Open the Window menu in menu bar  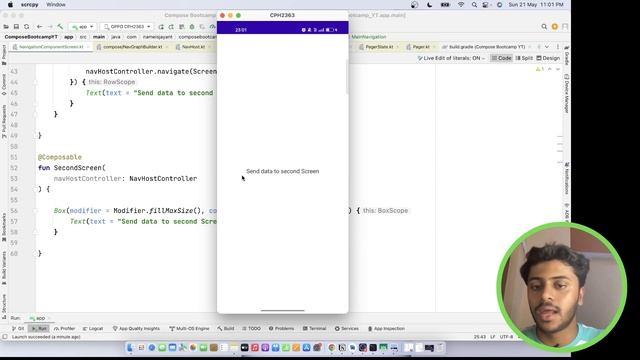point(56,4)
